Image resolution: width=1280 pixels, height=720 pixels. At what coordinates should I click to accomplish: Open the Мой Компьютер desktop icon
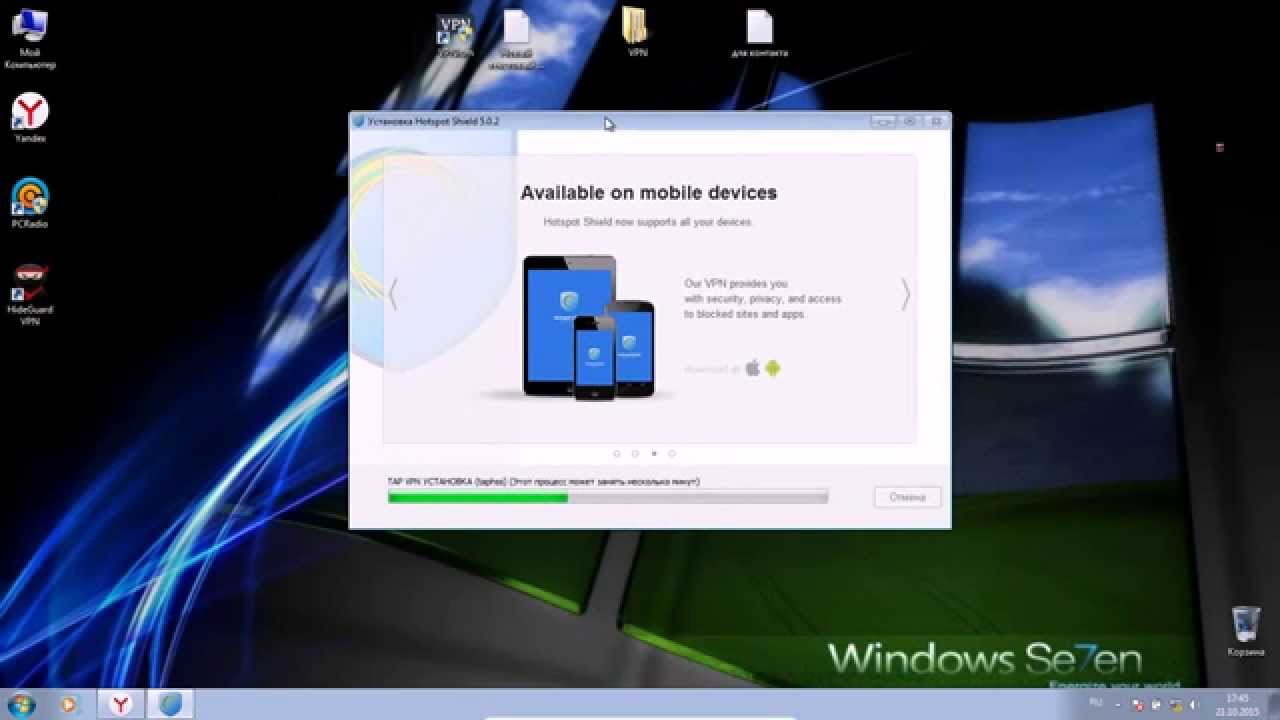tap(30, 40)
